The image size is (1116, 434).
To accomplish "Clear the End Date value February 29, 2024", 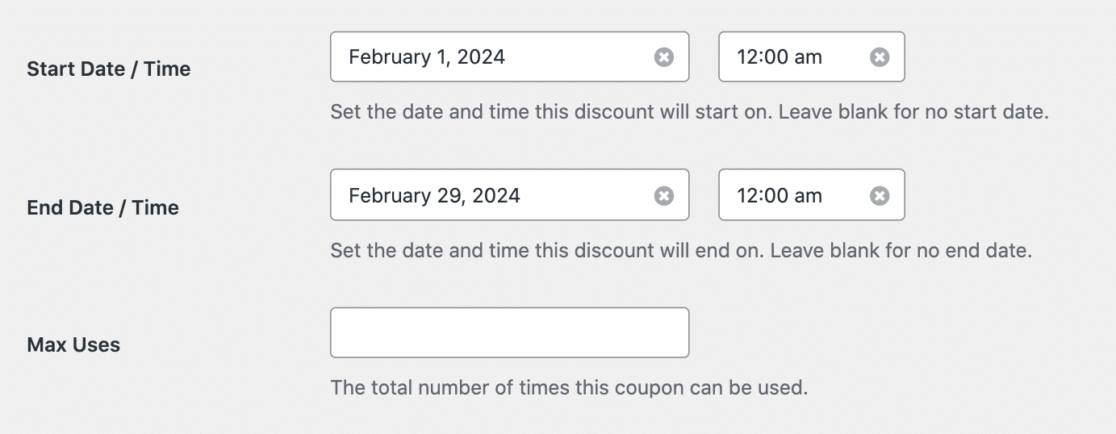I will pyautogui.click(x=663, y=196).
